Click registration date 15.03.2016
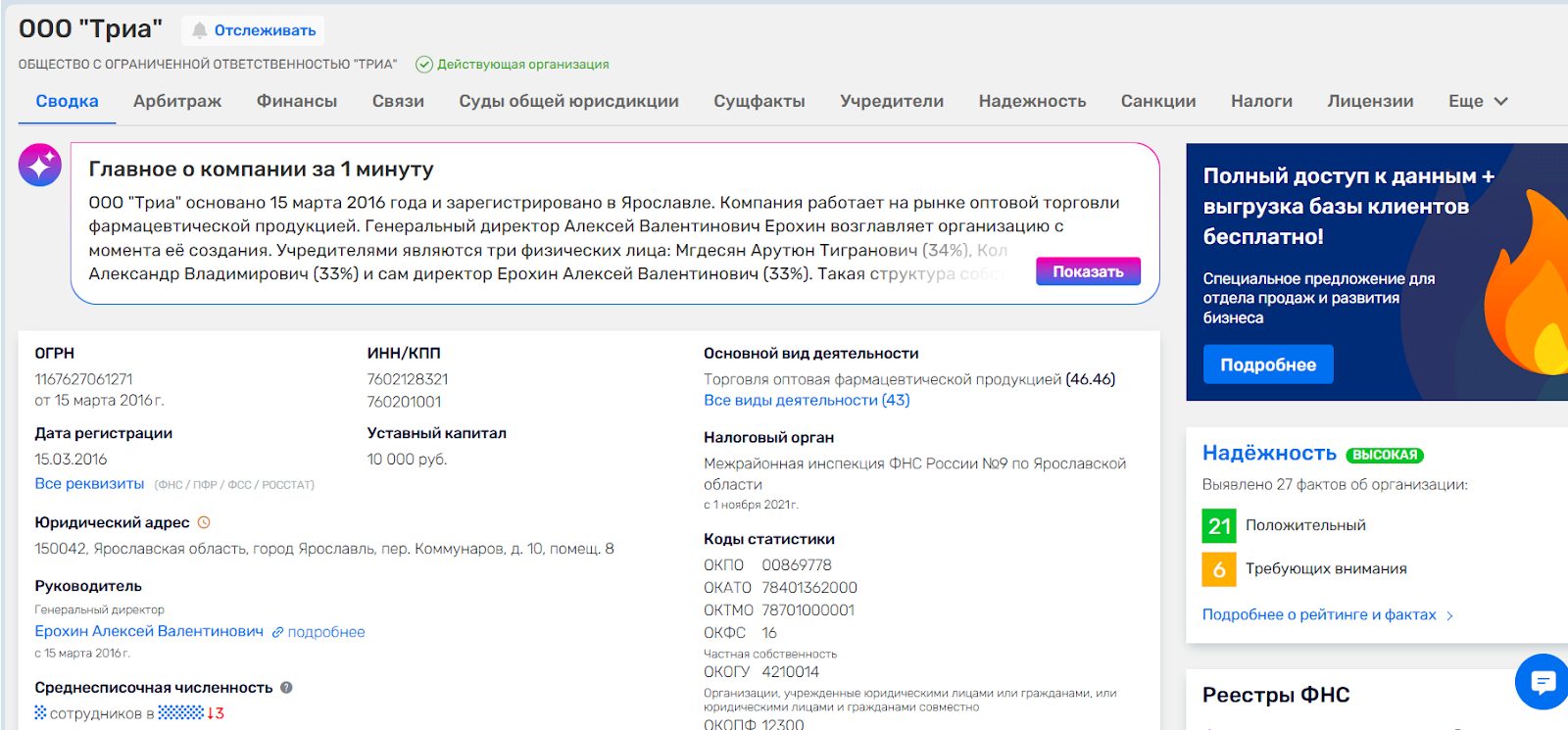Image resolution: width=1568 pixels, height=730 pixels. [x=71, y=459]
